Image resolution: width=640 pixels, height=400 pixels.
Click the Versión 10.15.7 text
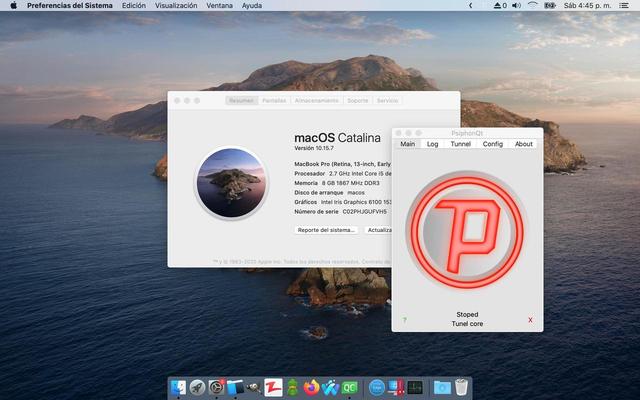(x=314, y=148)
